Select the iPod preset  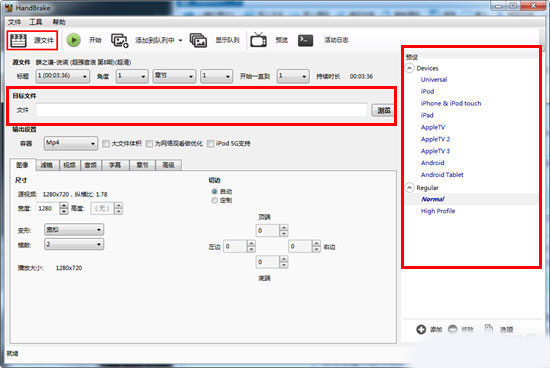click(x=427, y=92)
